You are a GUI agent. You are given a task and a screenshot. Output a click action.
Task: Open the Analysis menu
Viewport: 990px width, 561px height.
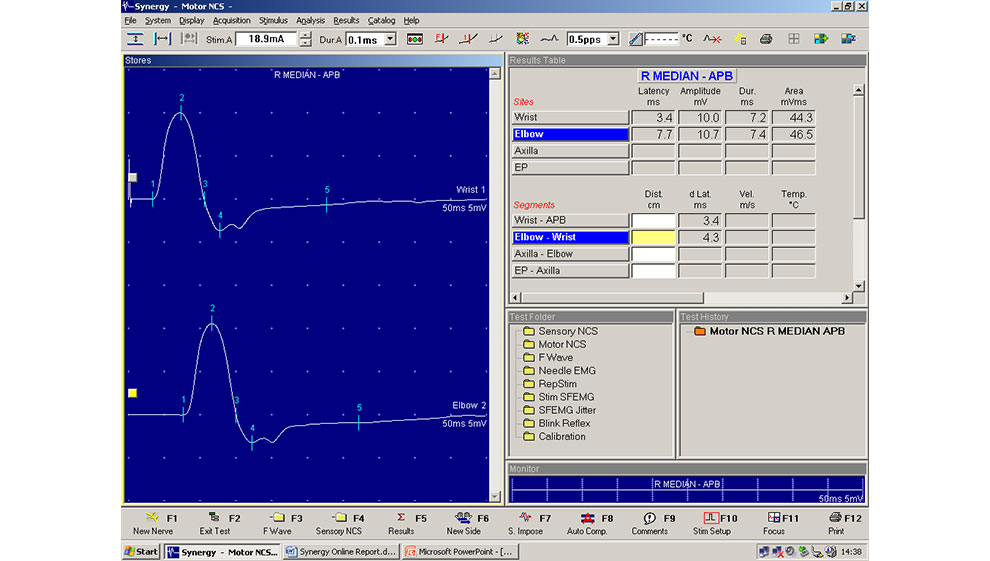coord(310,20)
